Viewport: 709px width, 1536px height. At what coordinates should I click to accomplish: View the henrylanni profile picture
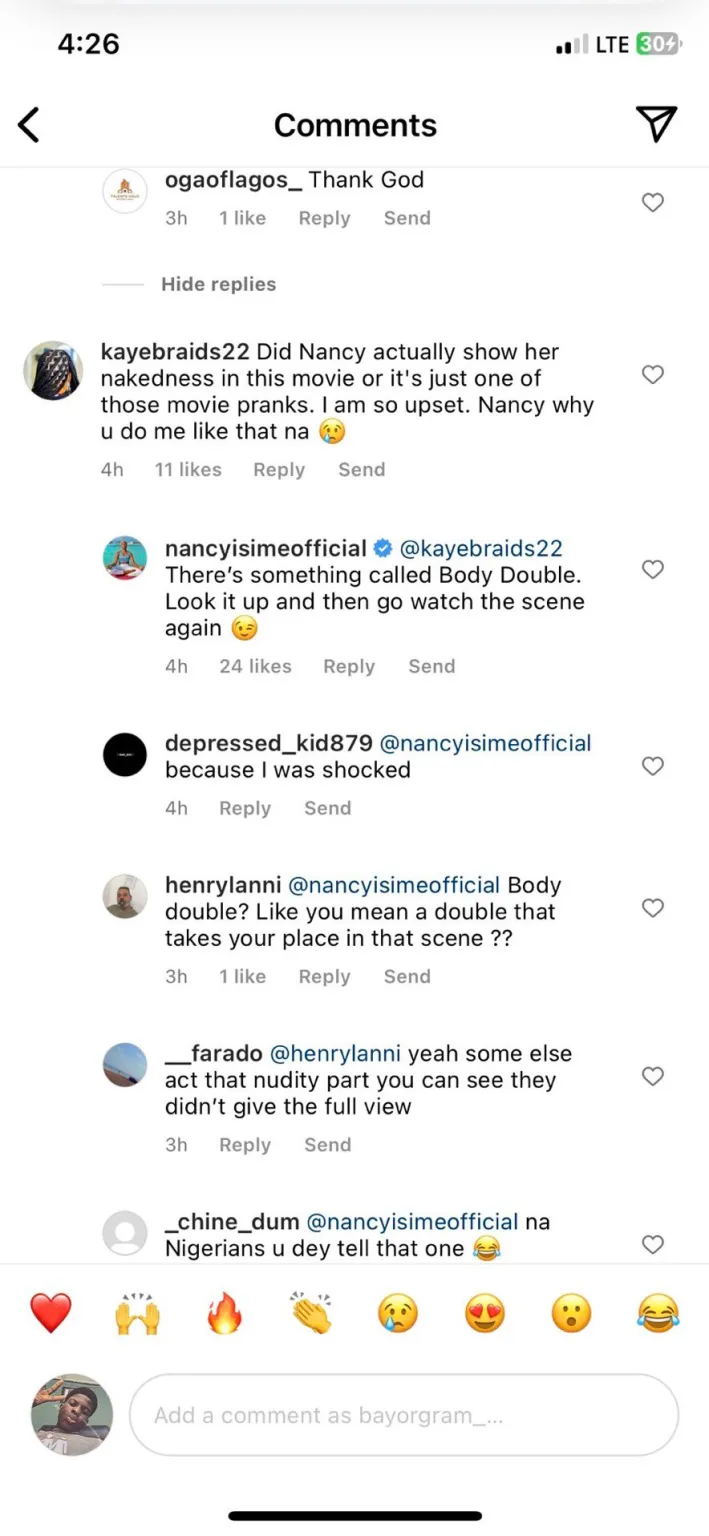point(126,895)
